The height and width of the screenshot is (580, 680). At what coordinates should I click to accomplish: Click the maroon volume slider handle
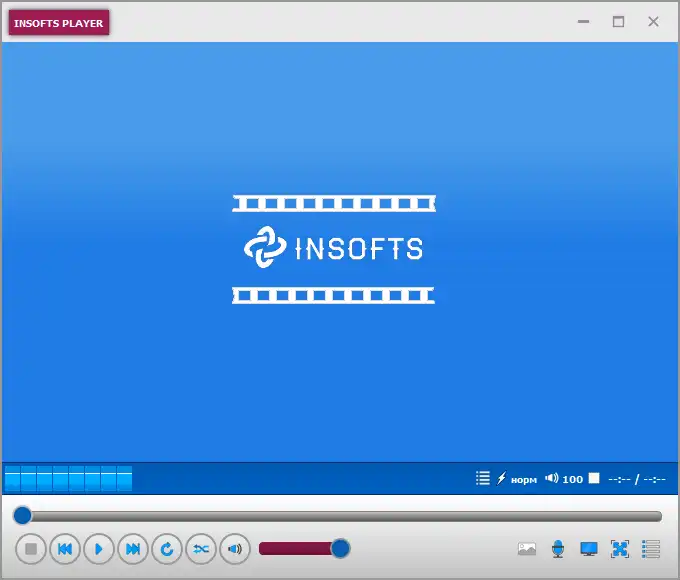pos(340,549)
